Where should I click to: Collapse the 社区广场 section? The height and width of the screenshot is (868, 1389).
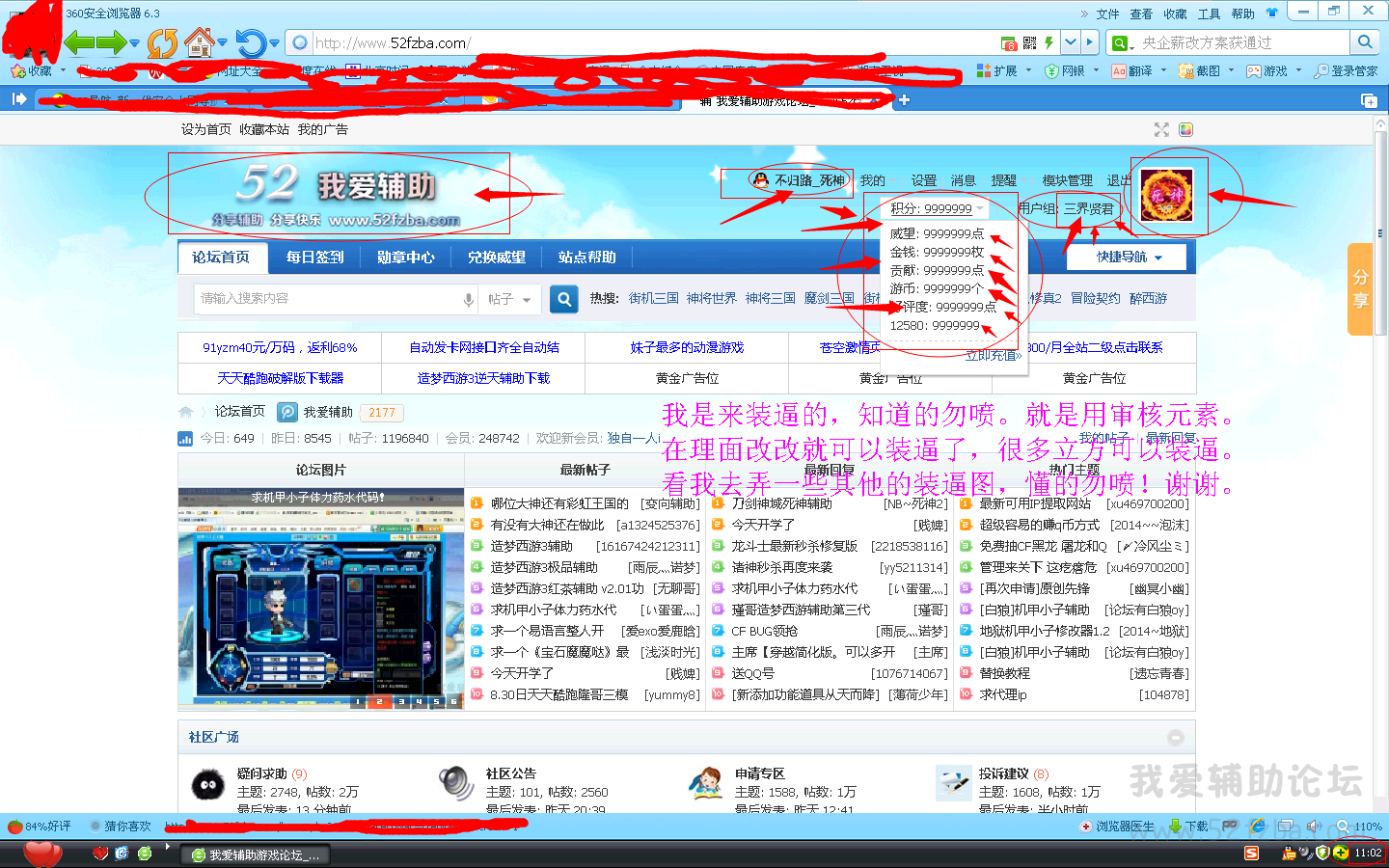pos(1175,737)
